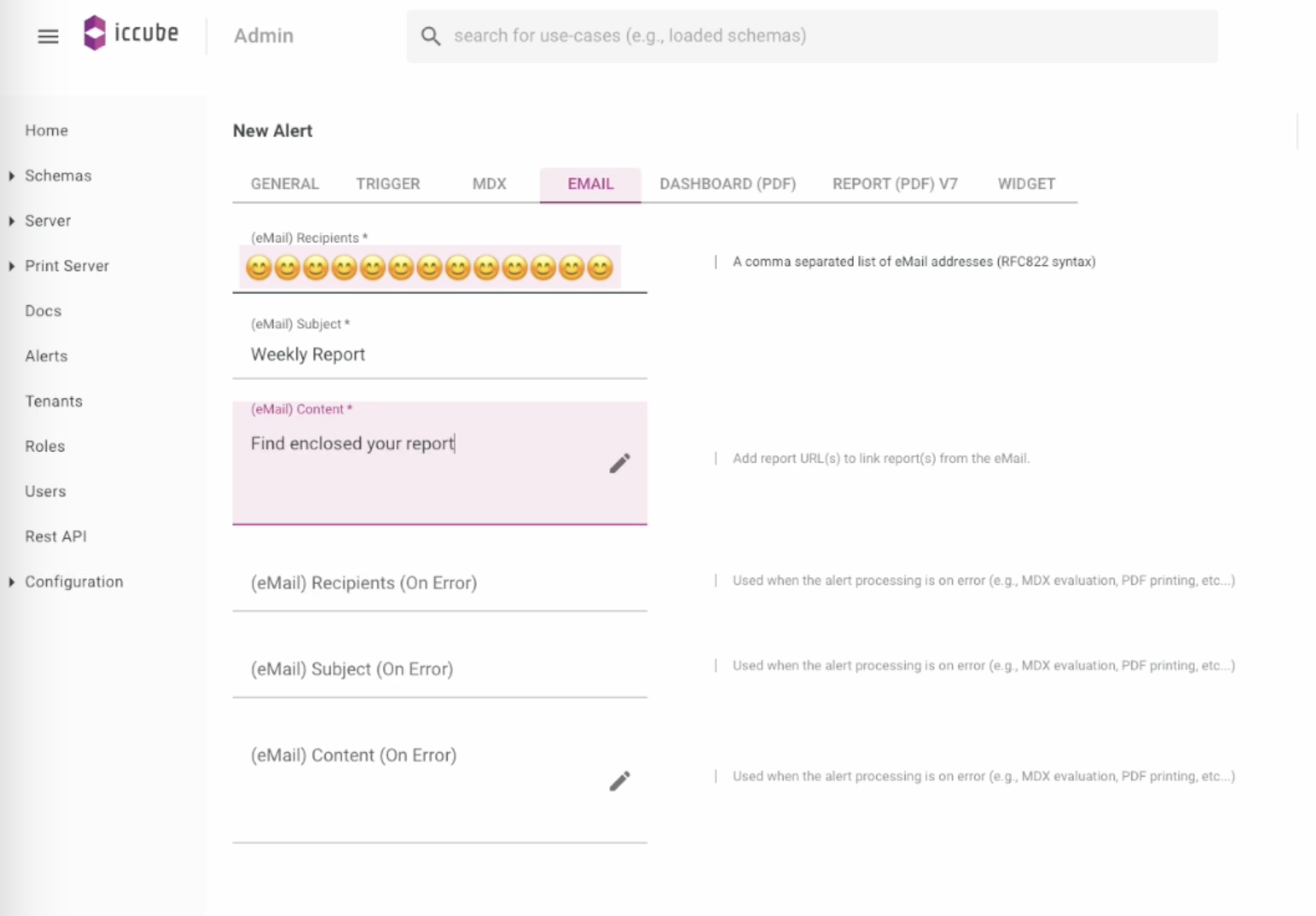Select the EMAIL tab
Image resolution: width=1316 pixels, height=916 pixels.
pos(590,184)
